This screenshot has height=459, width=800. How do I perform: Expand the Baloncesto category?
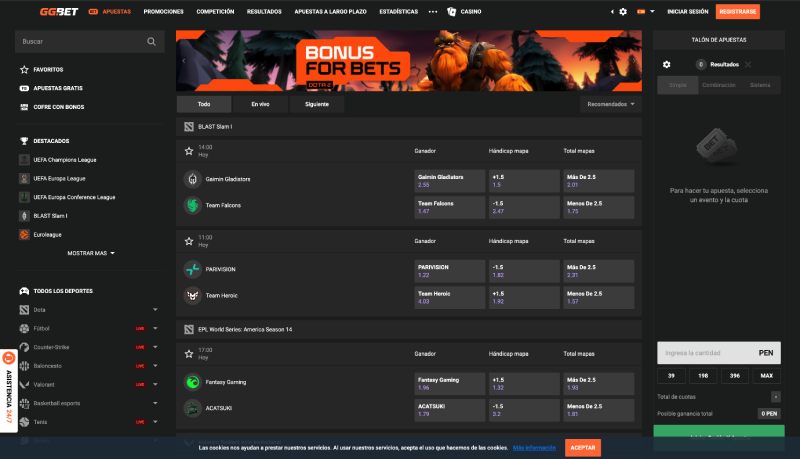tap(155, 366)
